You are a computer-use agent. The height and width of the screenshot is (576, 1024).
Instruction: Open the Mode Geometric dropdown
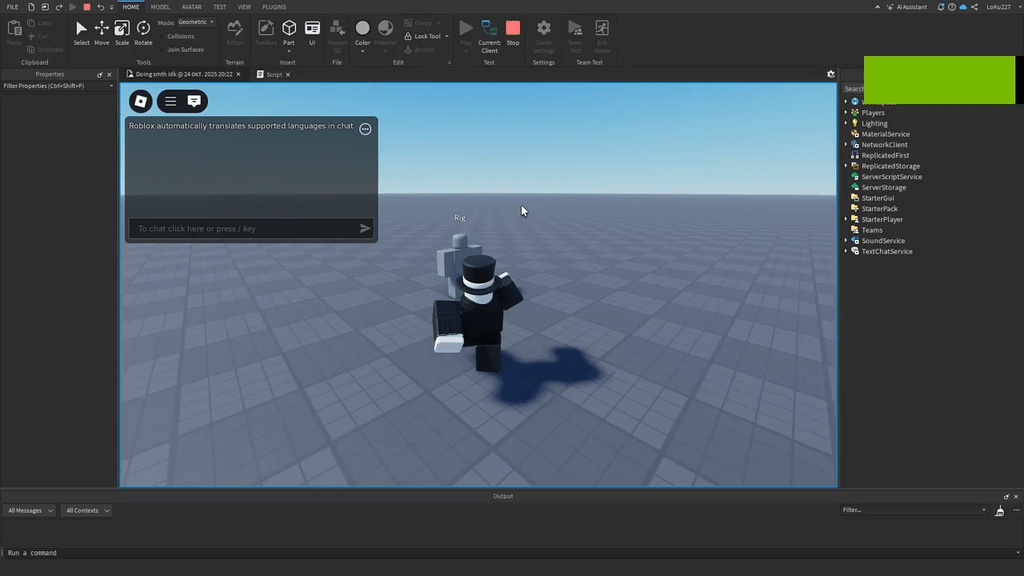(x=196, y=22)
